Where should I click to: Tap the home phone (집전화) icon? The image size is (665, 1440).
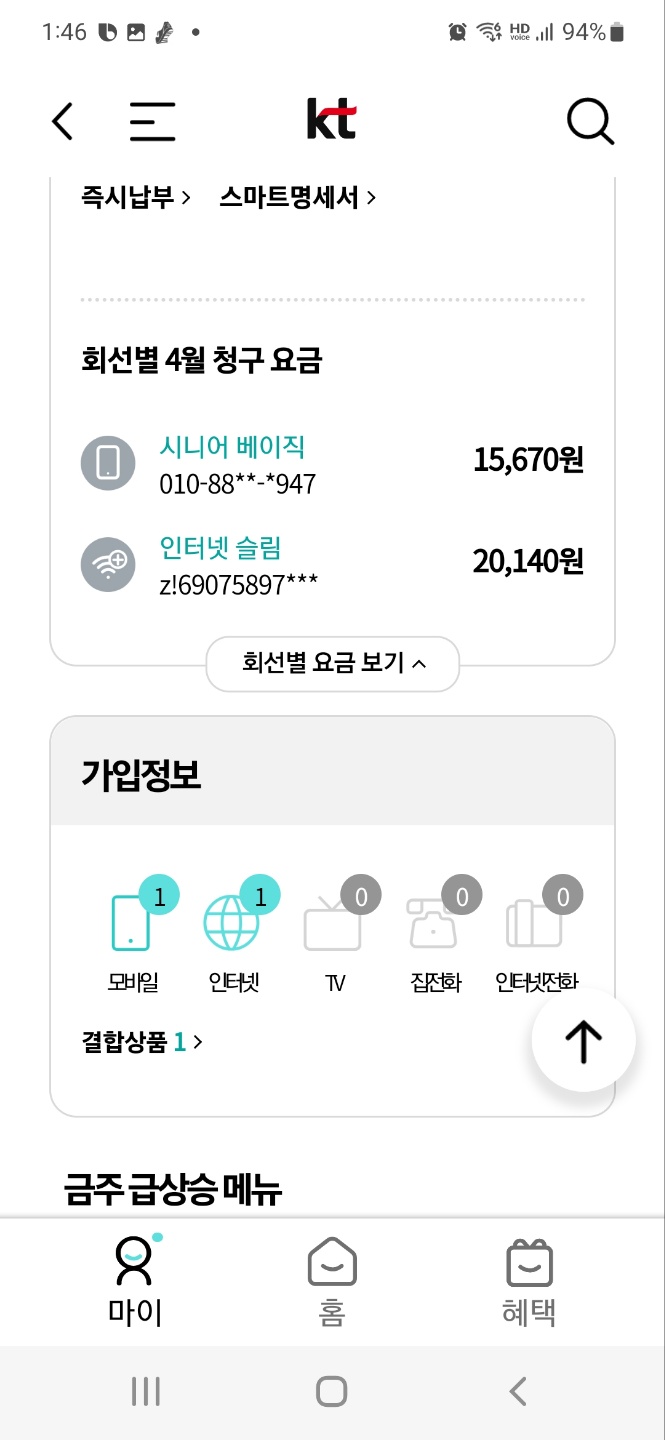[434, 922]
